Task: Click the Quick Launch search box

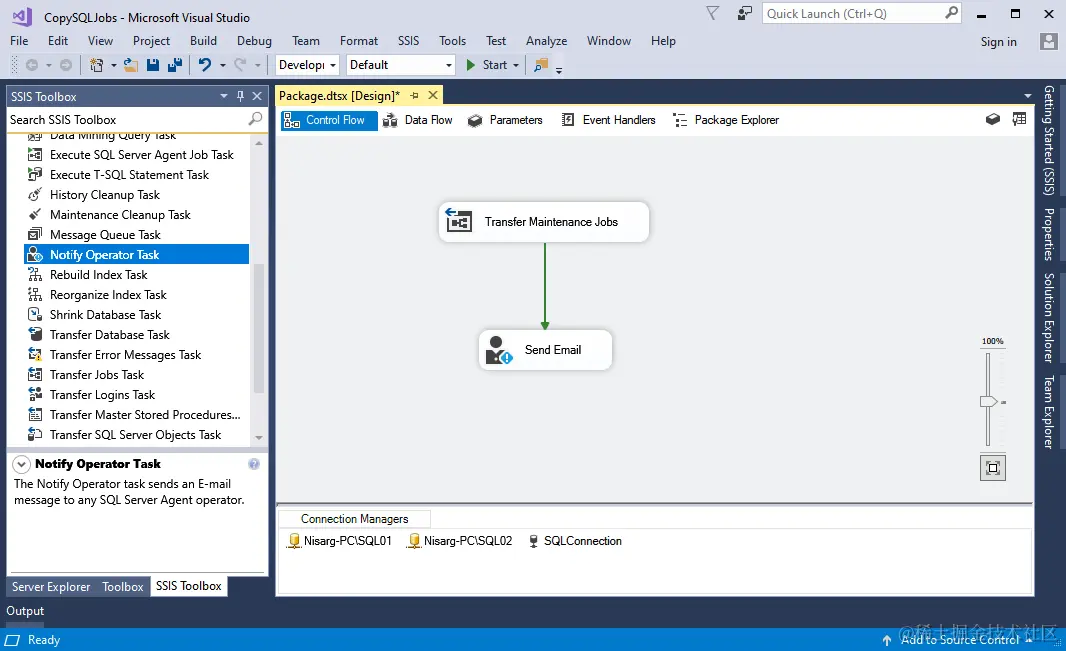Action: [x=861, y=14]
